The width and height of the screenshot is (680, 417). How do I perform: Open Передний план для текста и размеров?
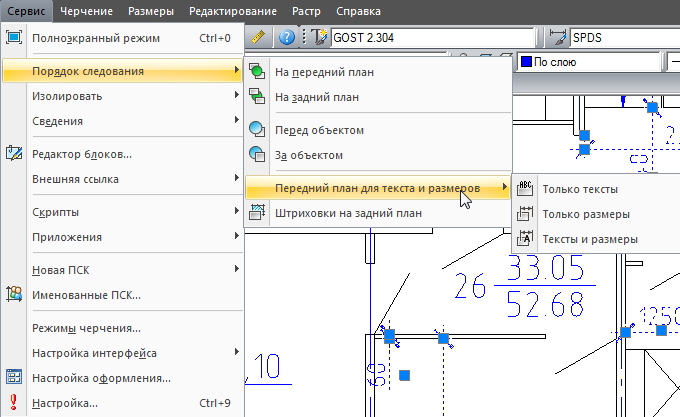click(378, 188)
